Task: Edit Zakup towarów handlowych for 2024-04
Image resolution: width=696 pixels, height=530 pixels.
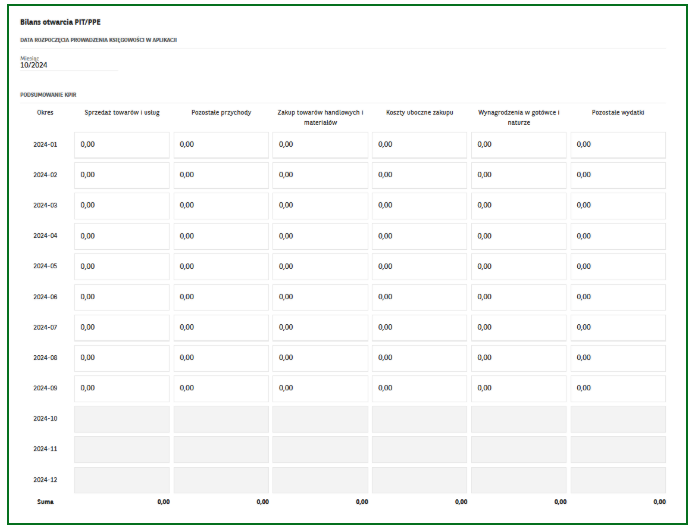Action: (320, 236)
